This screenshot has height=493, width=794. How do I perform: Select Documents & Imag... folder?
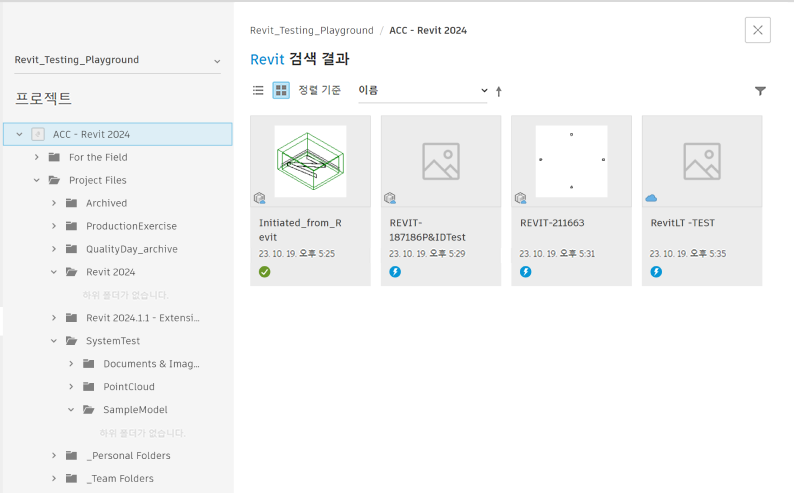coord(151,363)
